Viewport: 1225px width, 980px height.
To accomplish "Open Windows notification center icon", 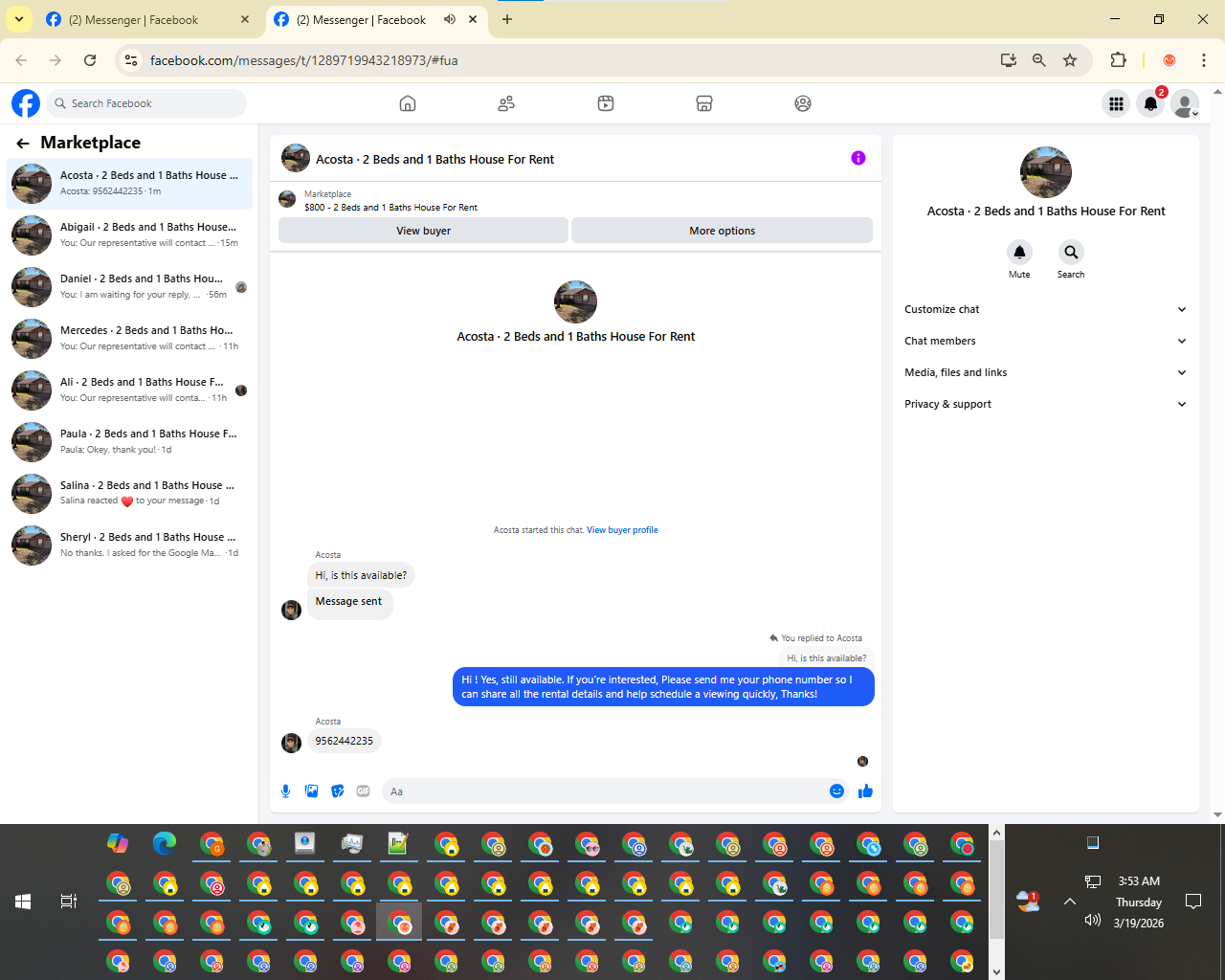I will 1193,902.
